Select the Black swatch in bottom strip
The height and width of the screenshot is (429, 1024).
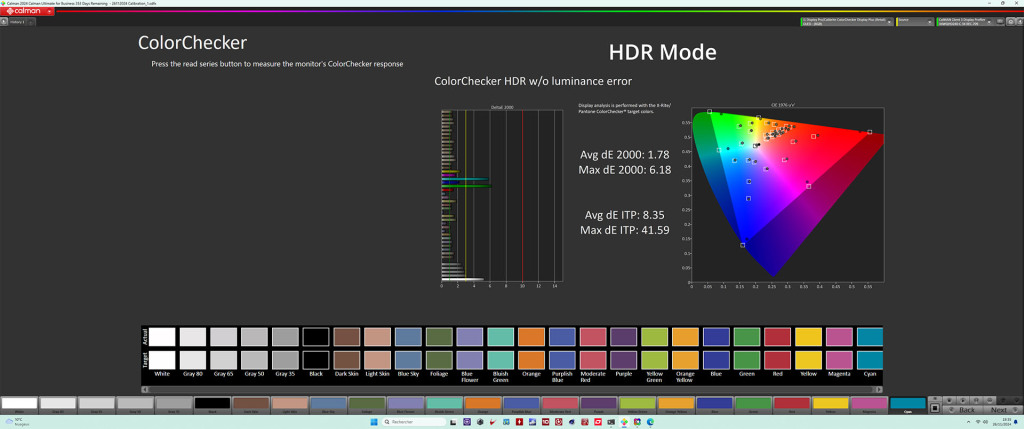click(x=212, y=404)
